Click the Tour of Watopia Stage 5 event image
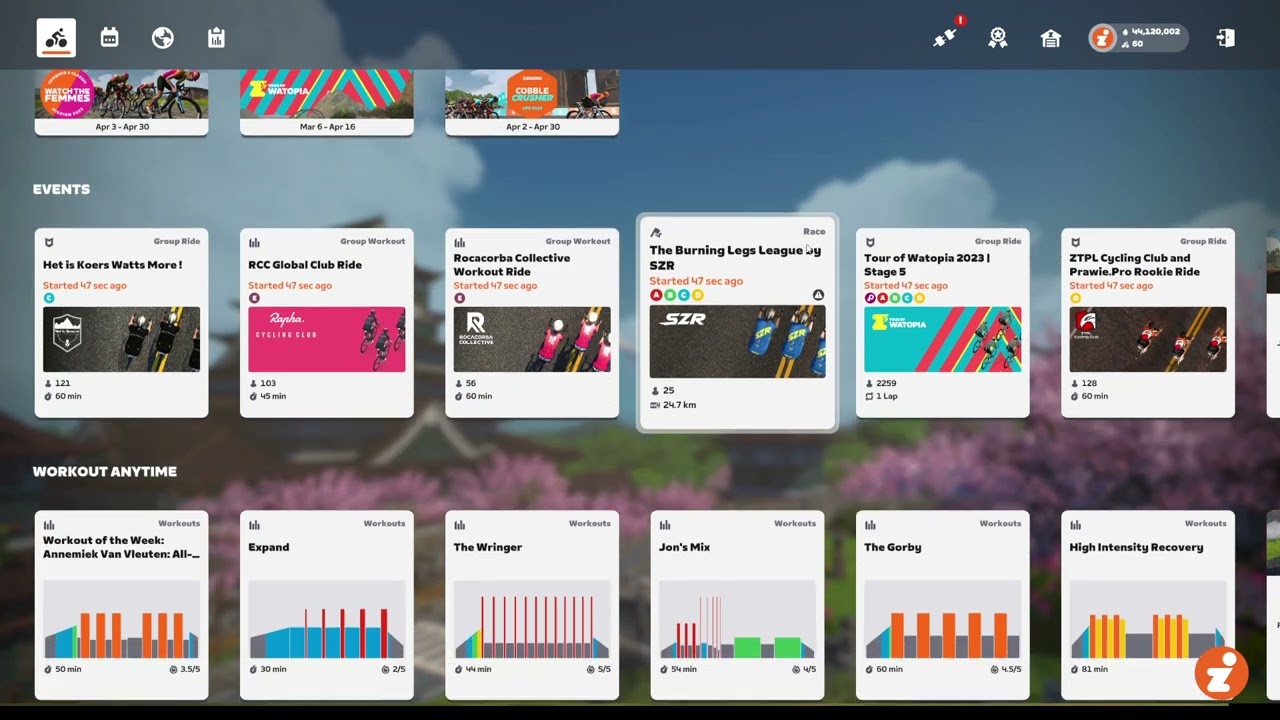The height and width of the screenshot is (720, 1280). tap(943, 339)
